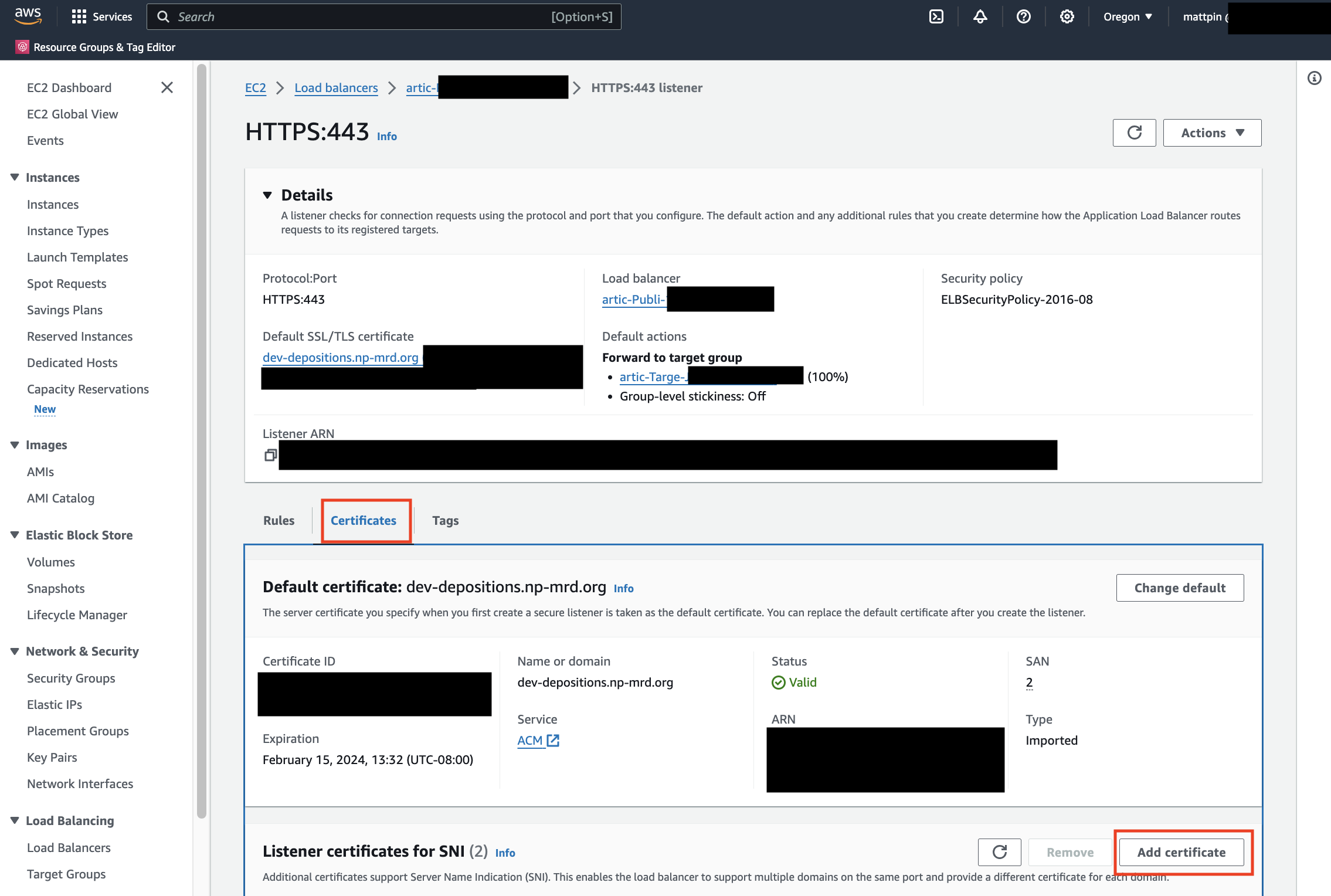Open the account settings gear
Viewport: 1331px width, 896px height.
coord(1067,16)
